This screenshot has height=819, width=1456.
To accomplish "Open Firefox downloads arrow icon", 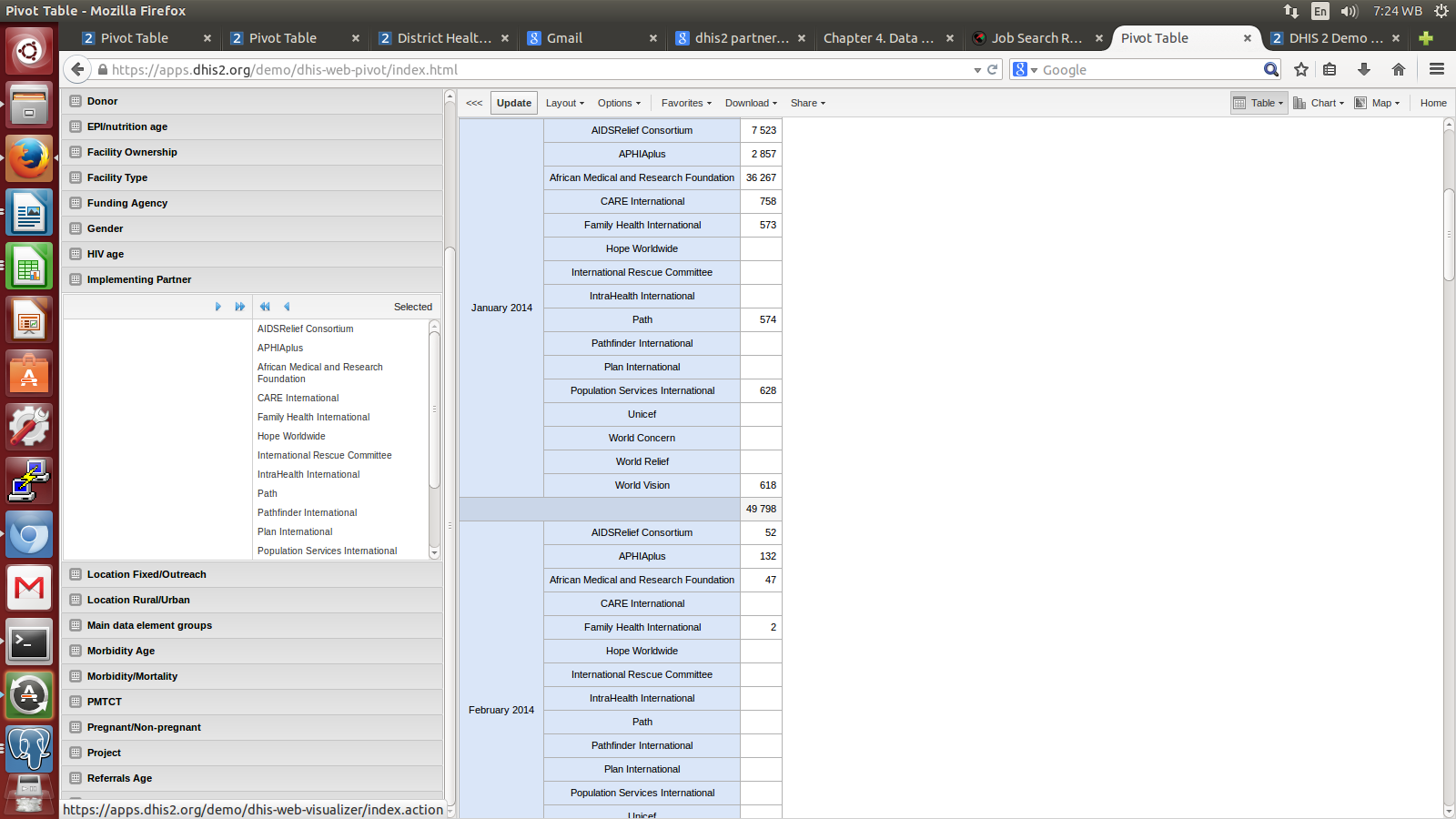I will 1363,70.
